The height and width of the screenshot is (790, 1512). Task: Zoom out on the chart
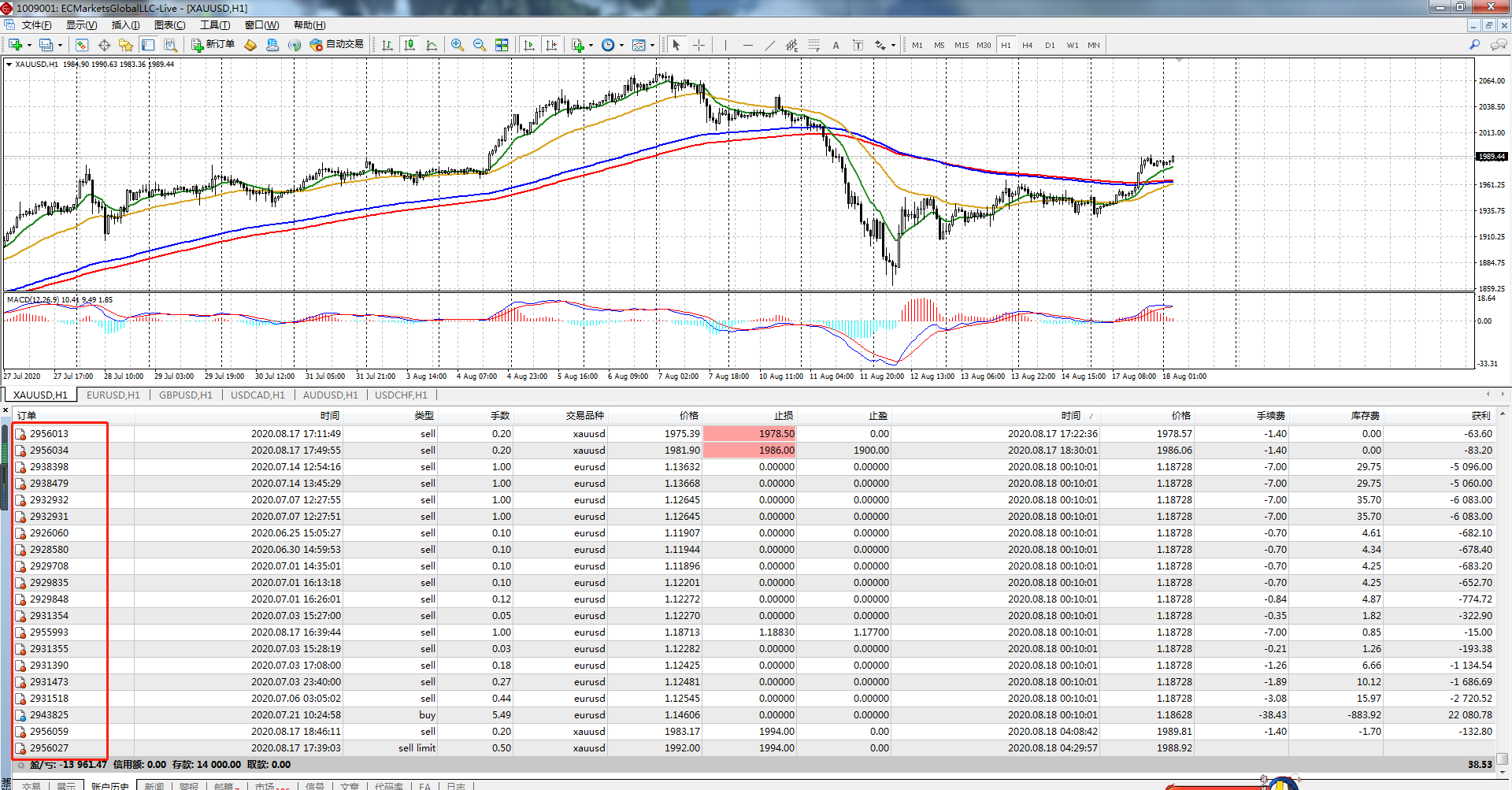[479, 45]
